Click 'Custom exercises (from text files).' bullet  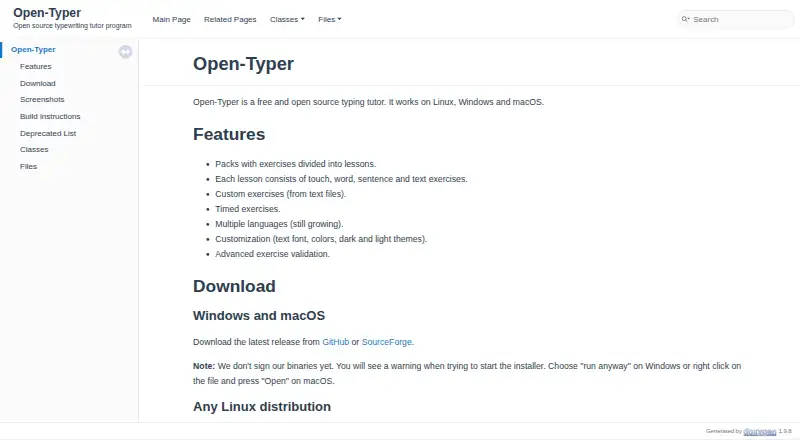pos(281,194)
